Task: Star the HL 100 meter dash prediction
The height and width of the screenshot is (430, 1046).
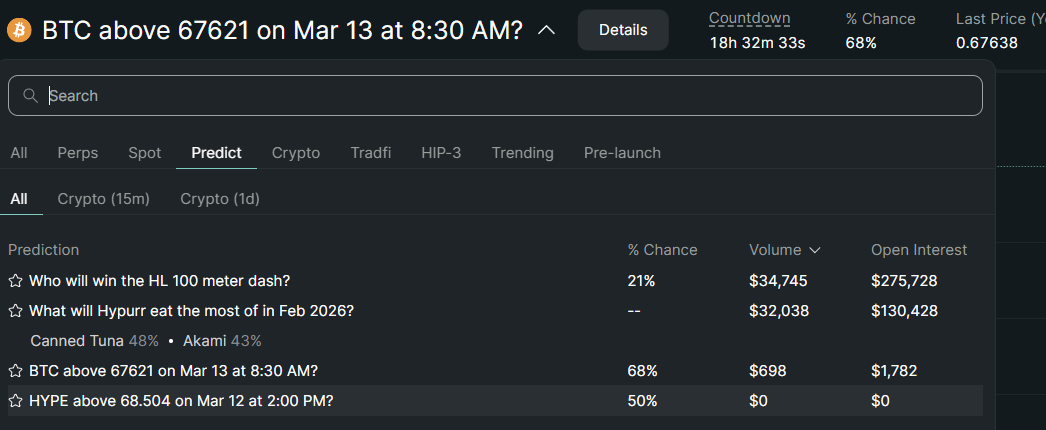Action: coord(16,281)
